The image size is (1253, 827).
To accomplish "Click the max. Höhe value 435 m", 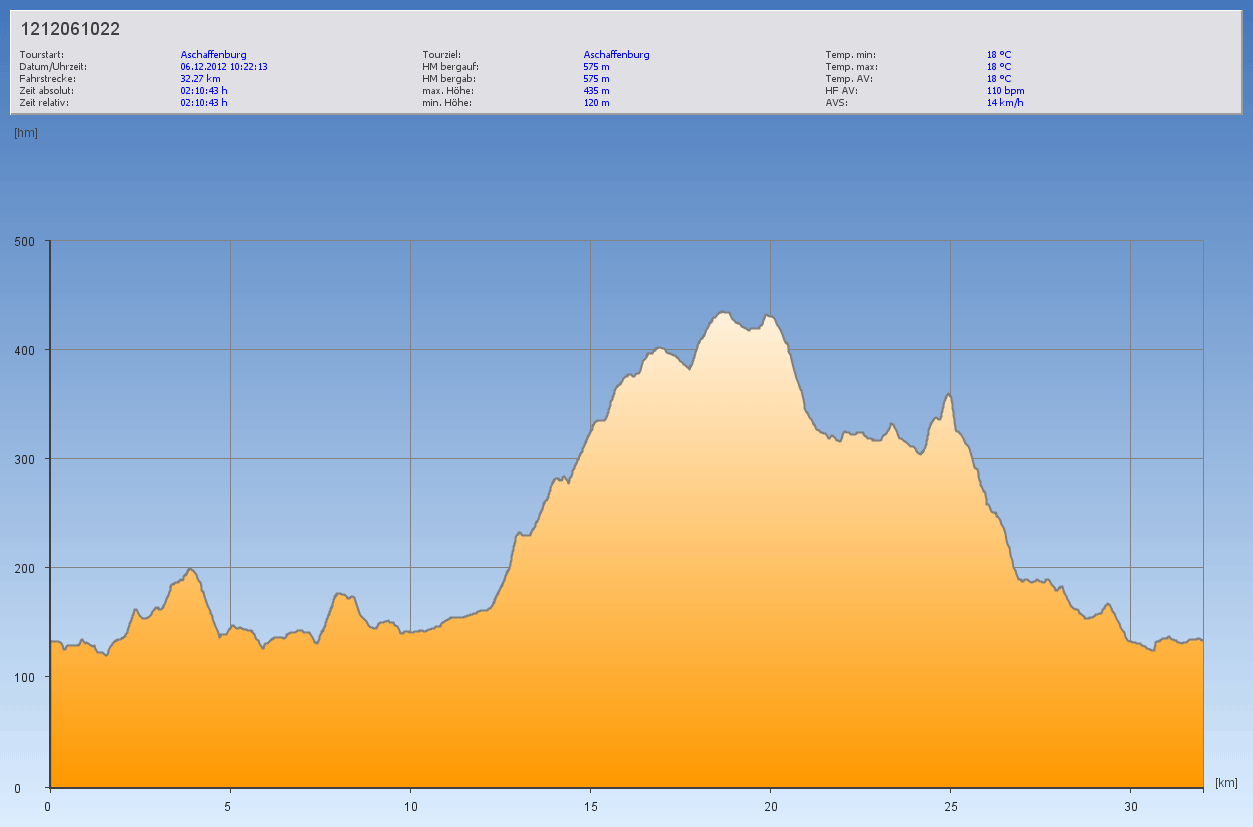I will point(596,90).
